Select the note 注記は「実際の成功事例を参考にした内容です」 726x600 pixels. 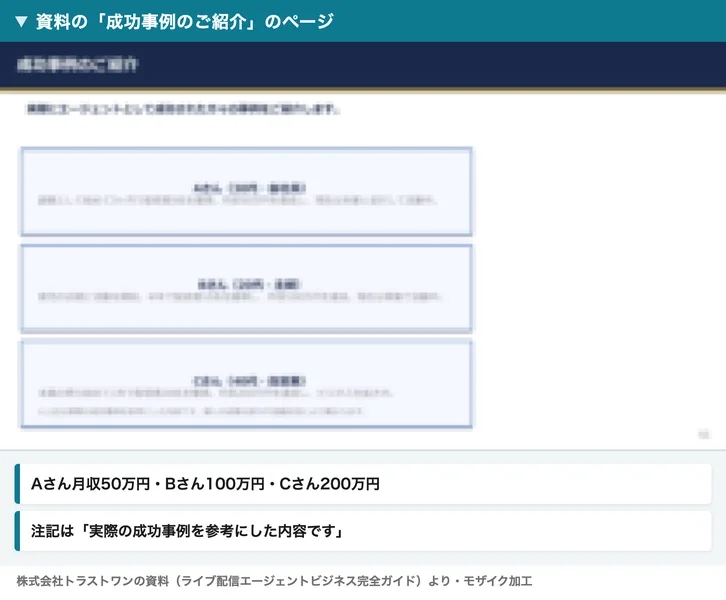click(188, 531)
